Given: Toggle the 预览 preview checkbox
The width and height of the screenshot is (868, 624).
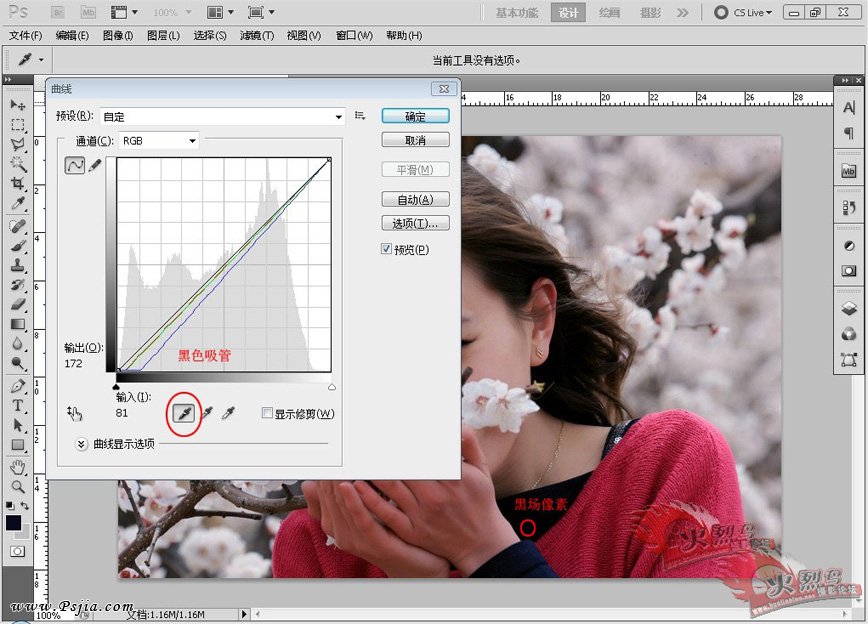Looking at the screenshot, I should click(387, 249).
